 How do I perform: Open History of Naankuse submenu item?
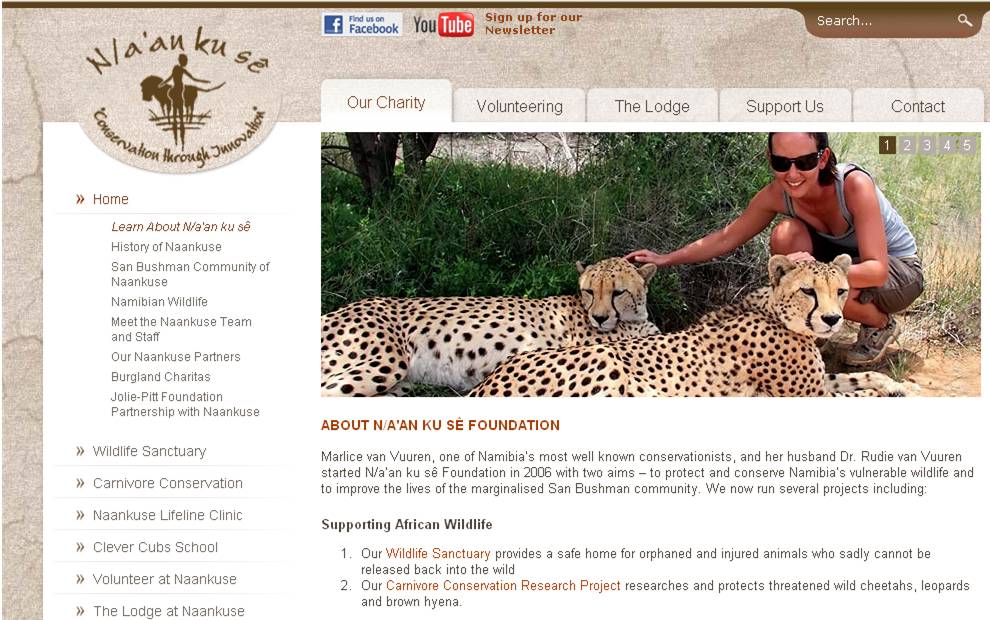coord(166,247)
